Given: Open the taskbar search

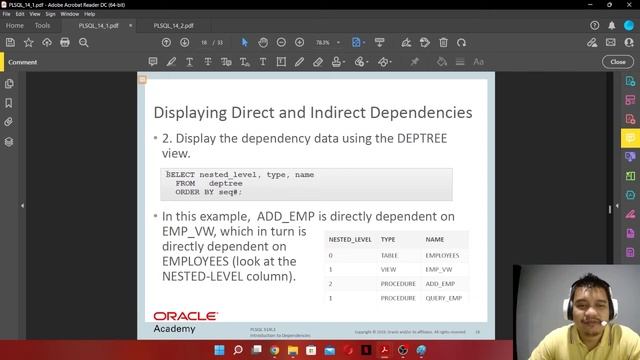Looking at the screenshot, I should (x=238, y=350).
